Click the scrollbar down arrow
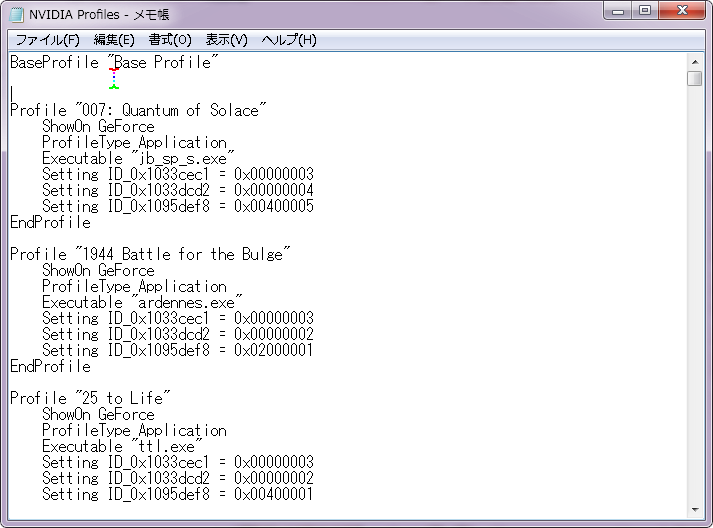Viewport: 713px width, 528px height. coord(695,510)
